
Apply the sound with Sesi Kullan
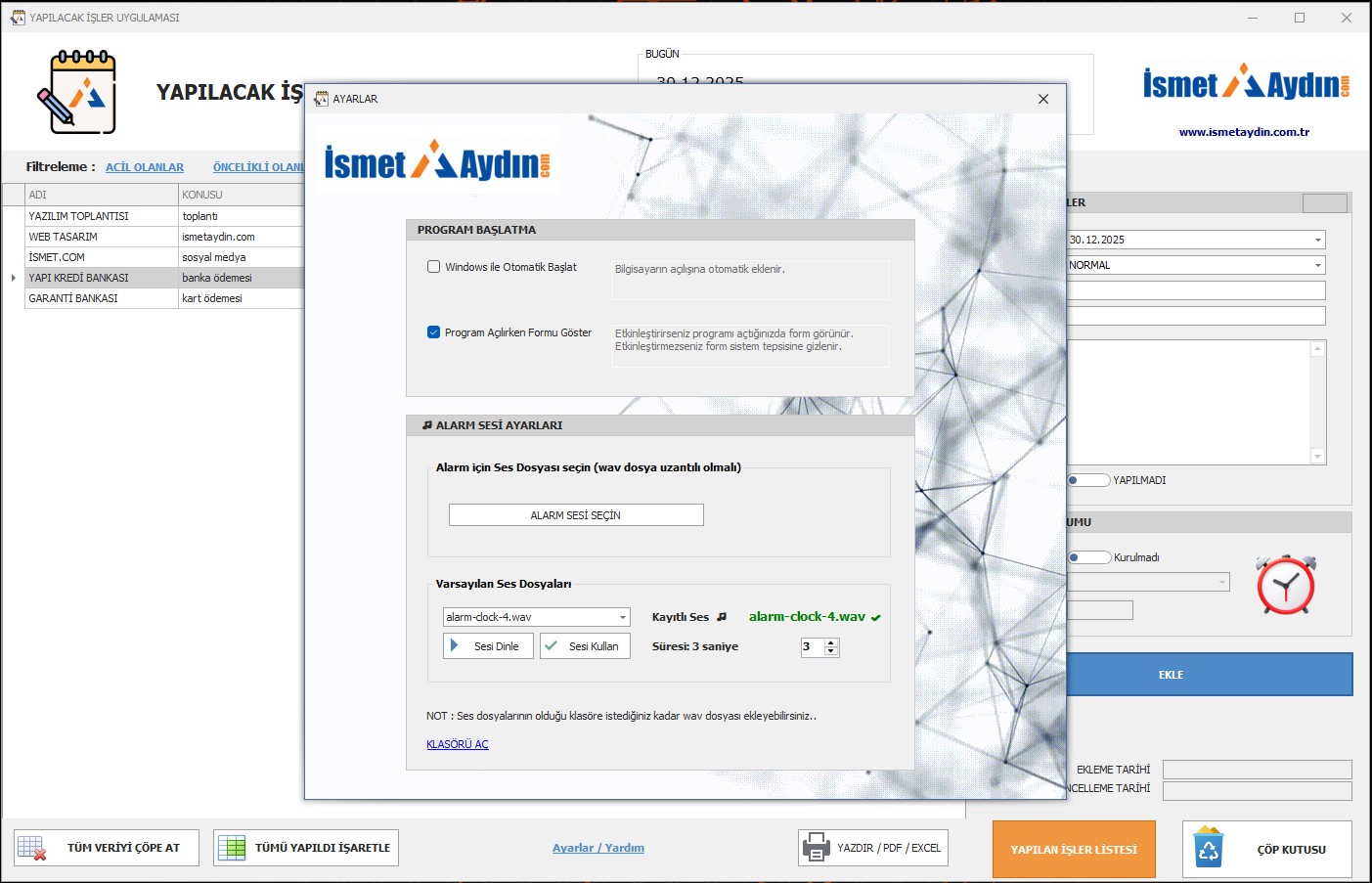click(584, 646)
